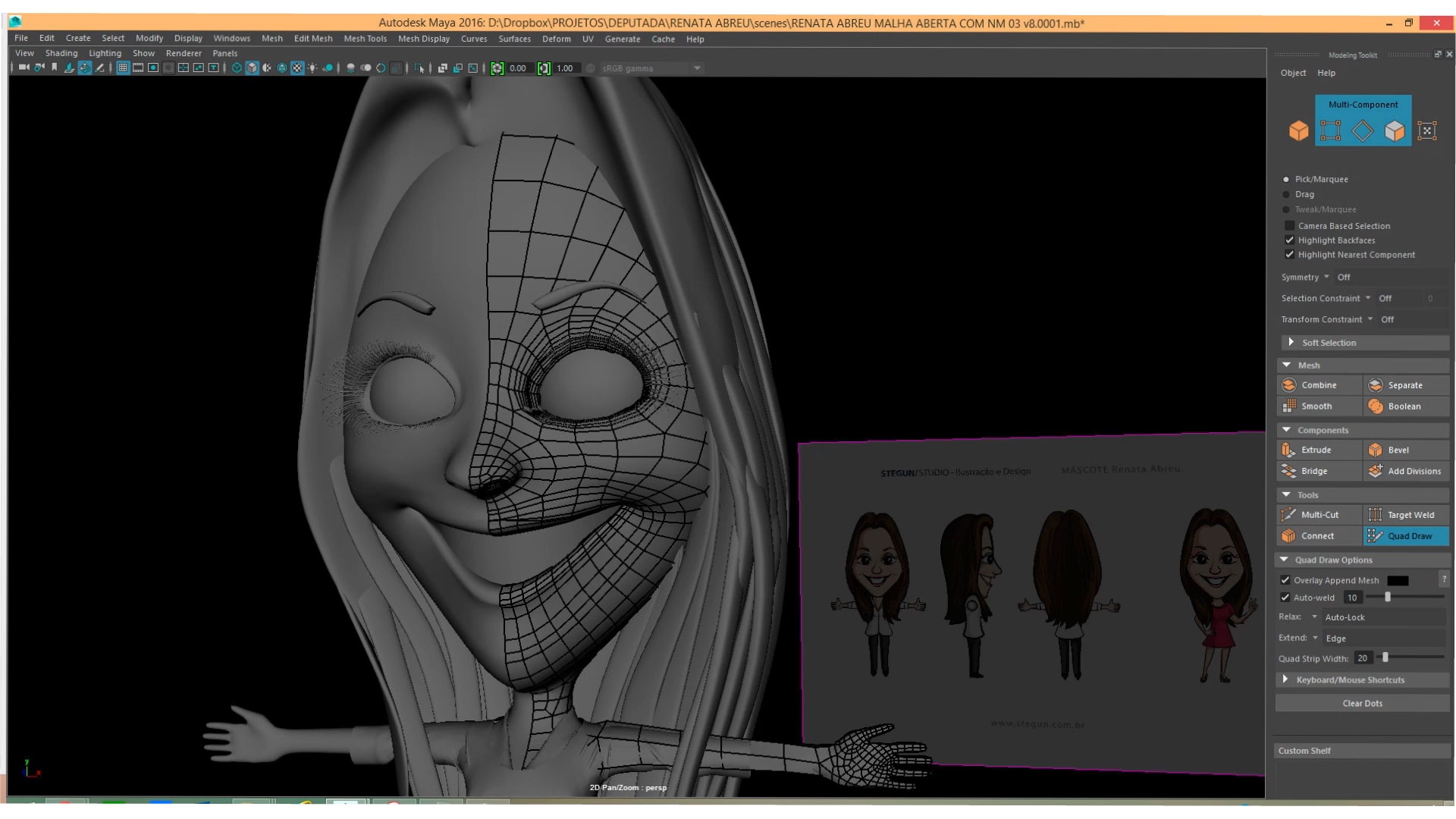1456x819 pixels.
Task: Select the Drag radio option
Action: click(1286, 195)
